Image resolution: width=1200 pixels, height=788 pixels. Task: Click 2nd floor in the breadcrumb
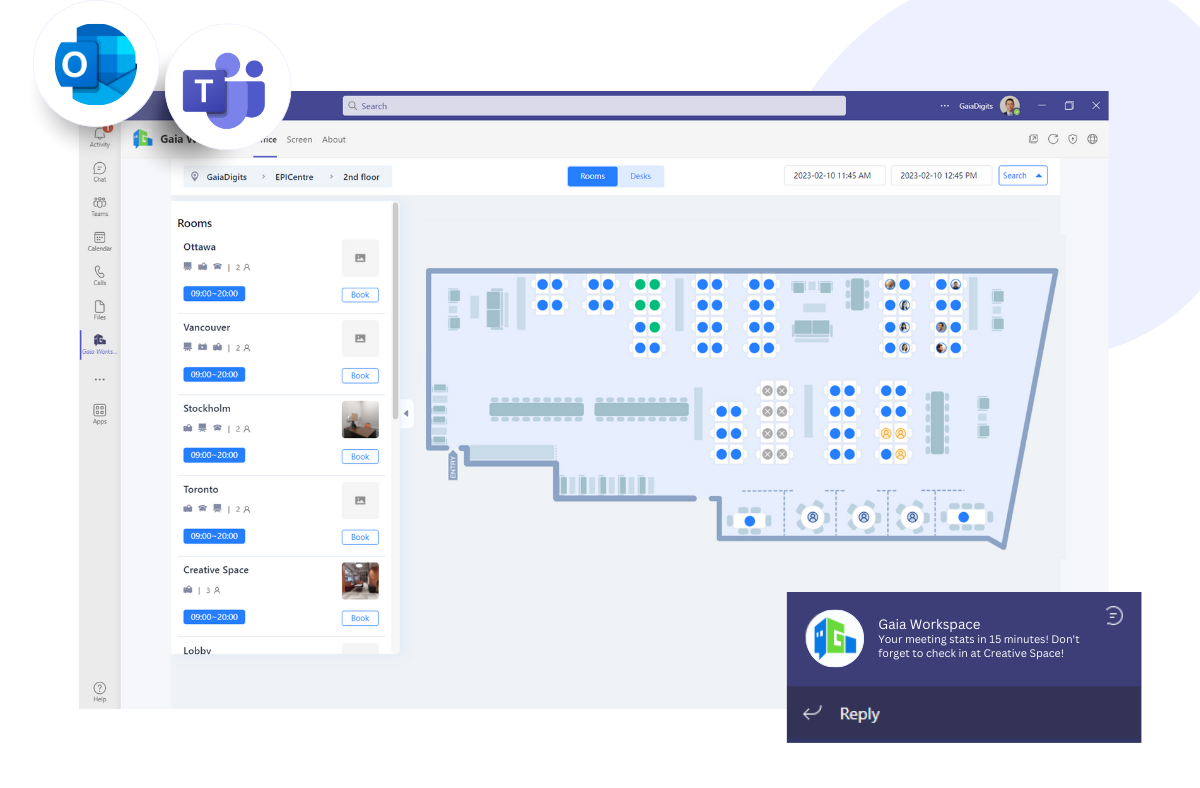click(x=361, y=177)
